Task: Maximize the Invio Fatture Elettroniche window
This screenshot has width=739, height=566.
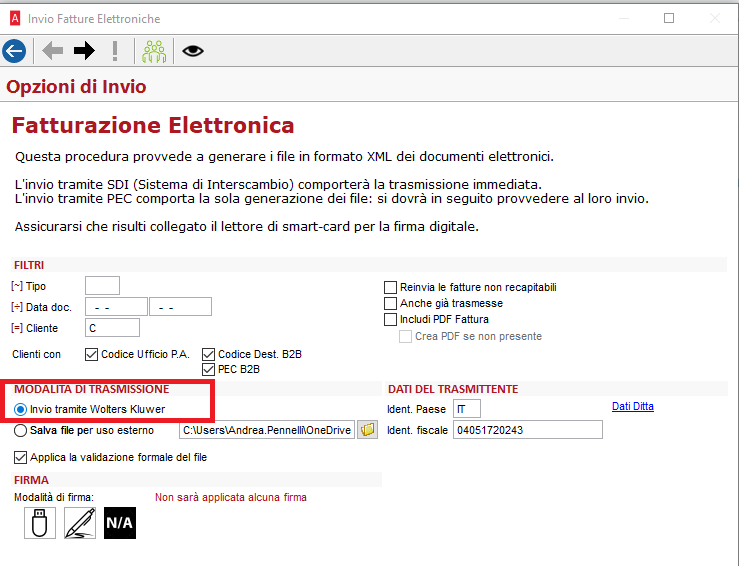Action: (669, 18)
